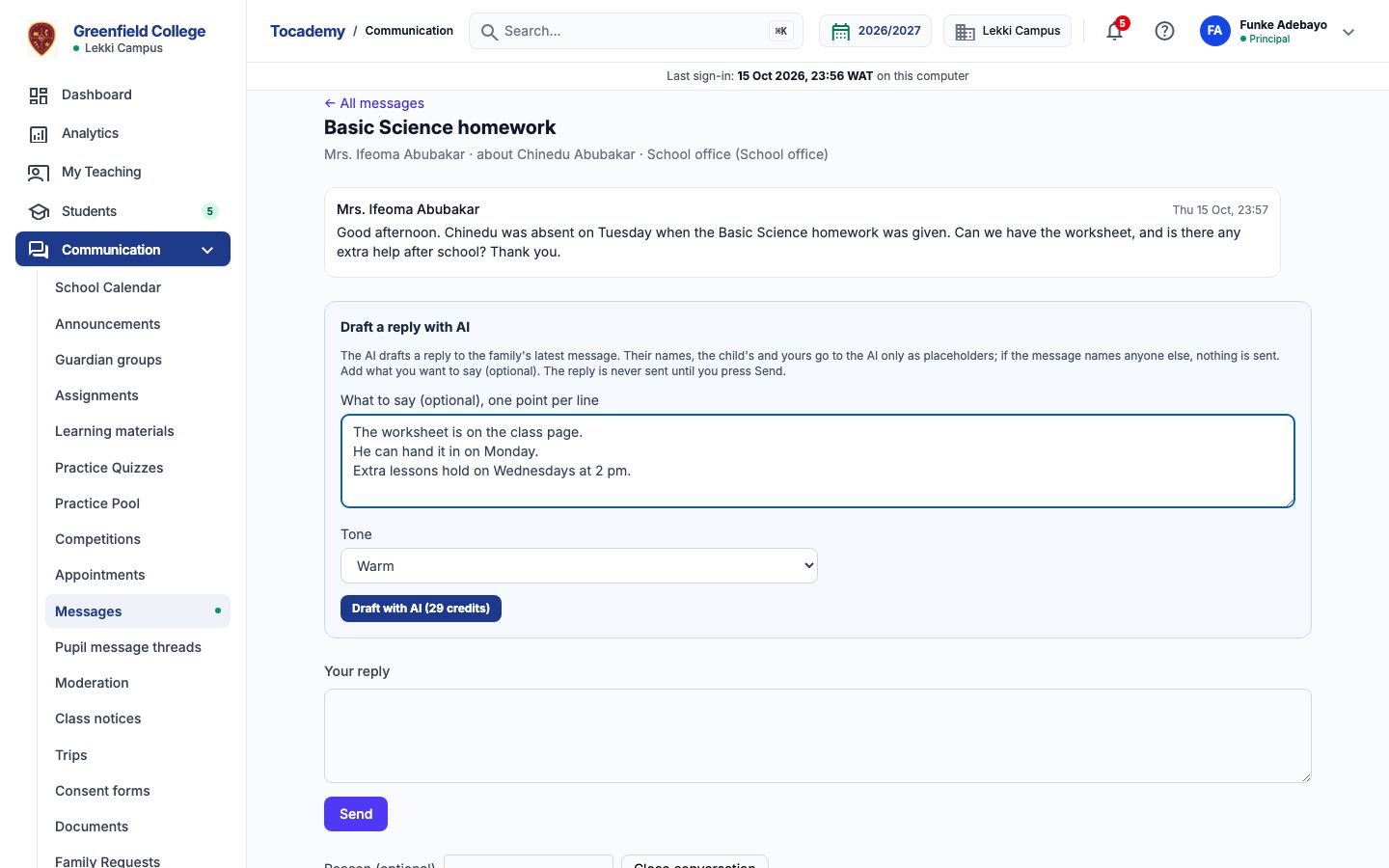The width and height of the screenshot is (1389, 868).
Task: Open Pupil message threads
Action: pyautogui.click(x=138, y=647)
